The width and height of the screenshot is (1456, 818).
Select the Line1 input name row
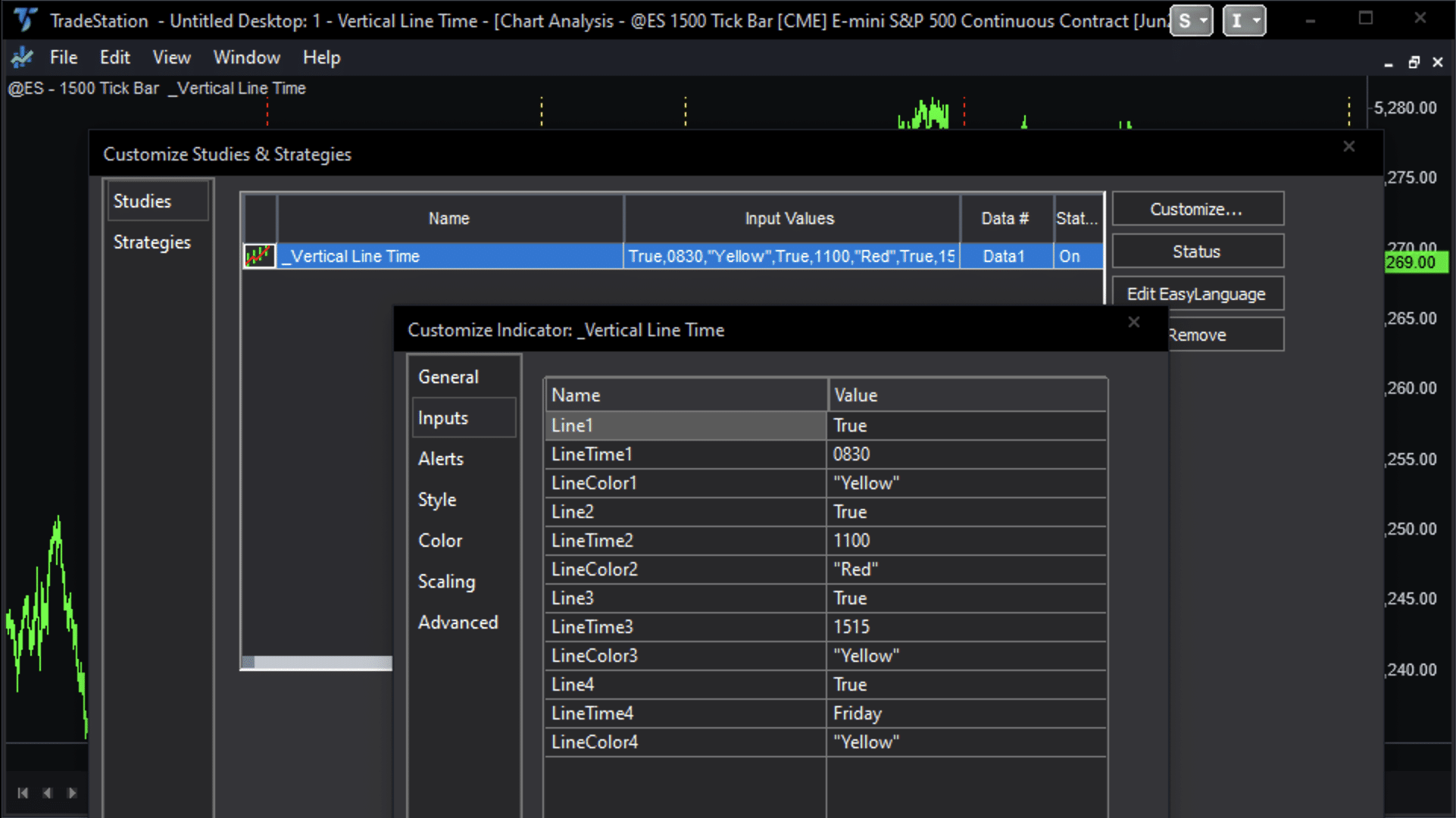686,426
